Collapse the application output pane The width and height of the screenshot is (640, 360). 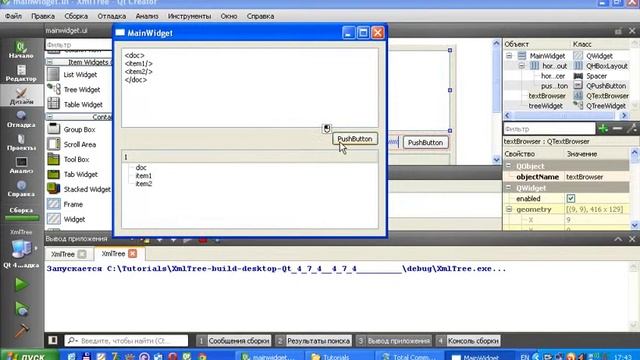[x=618, y=239]
